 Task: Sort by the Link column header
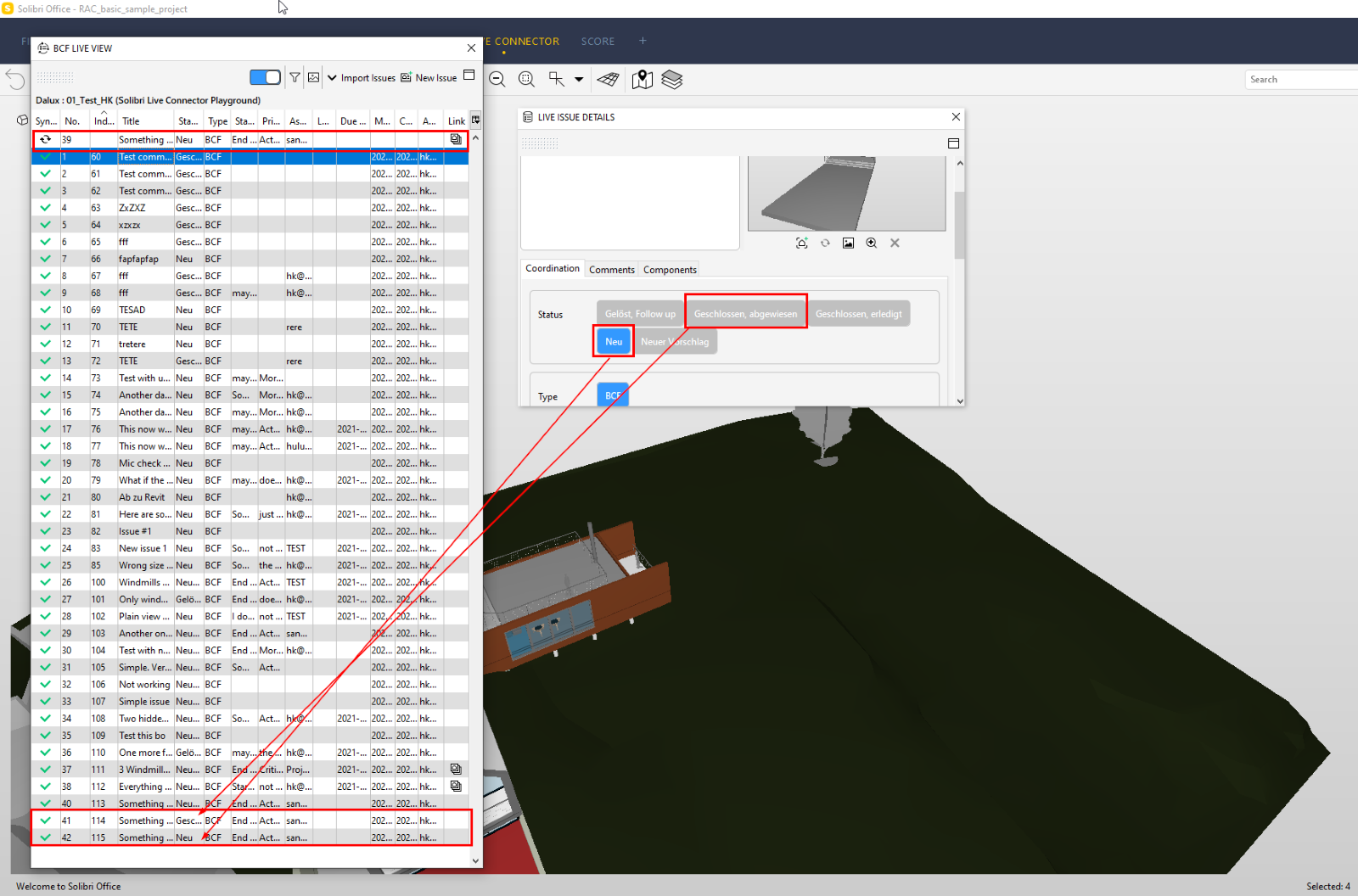[x=457, y=120]
